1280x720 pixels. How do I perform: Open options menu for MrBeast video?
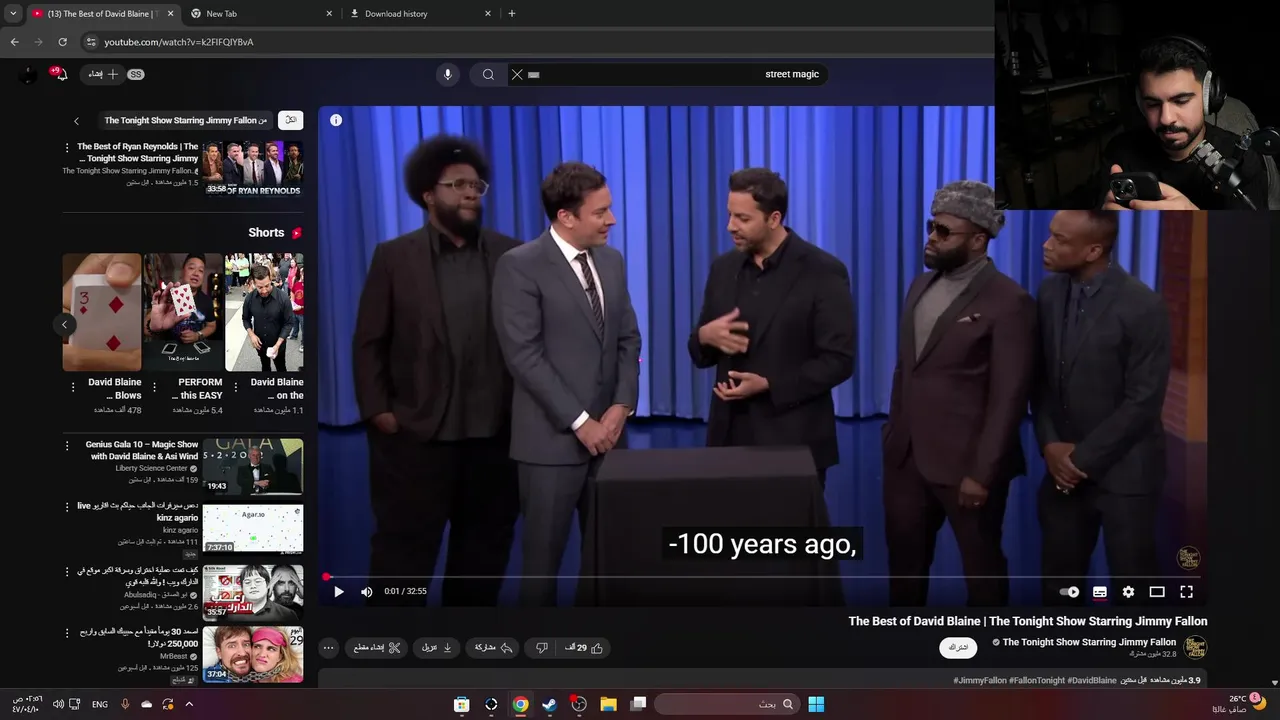[x=67, y=633]
